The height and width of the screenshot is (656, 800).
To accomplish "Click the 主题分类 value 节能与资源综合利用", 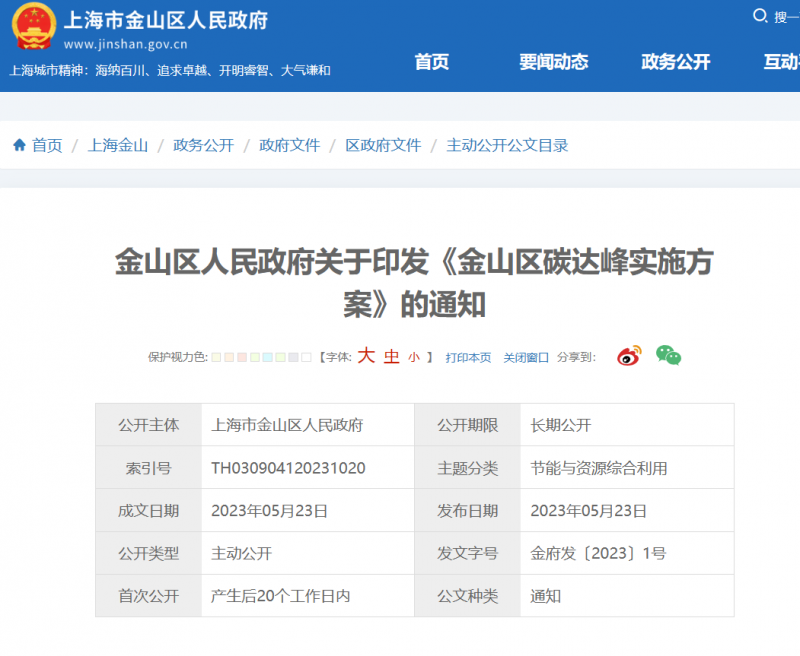I will click(599, 468).
